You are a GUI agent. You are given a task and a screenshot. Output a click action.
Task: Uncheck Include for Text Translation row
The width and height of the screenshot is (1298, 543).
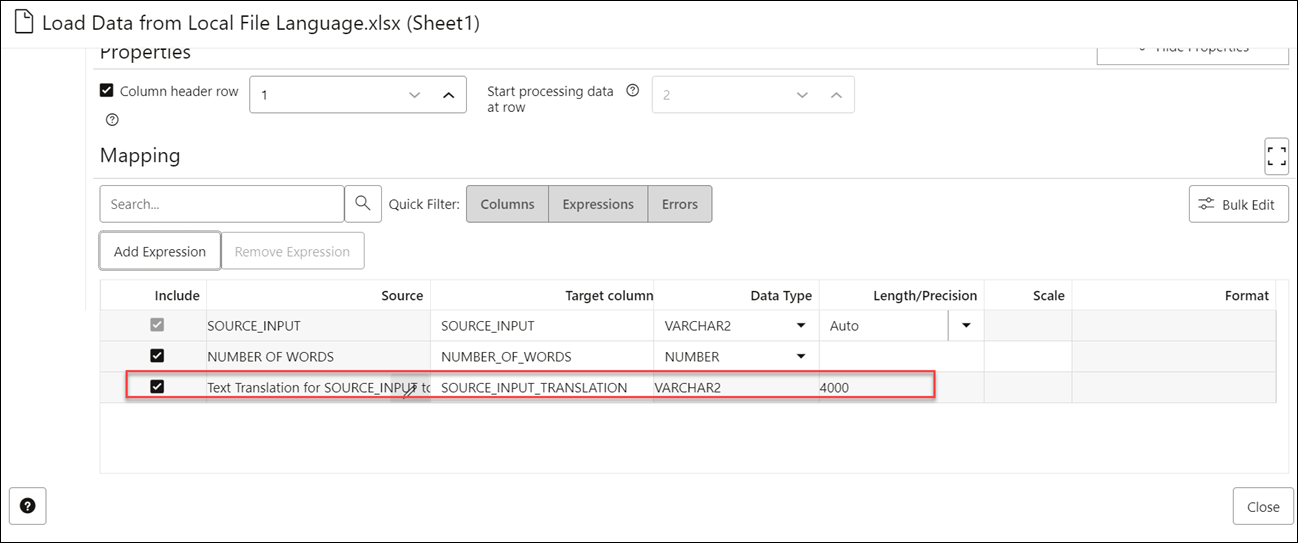click(x=157, y=387)
